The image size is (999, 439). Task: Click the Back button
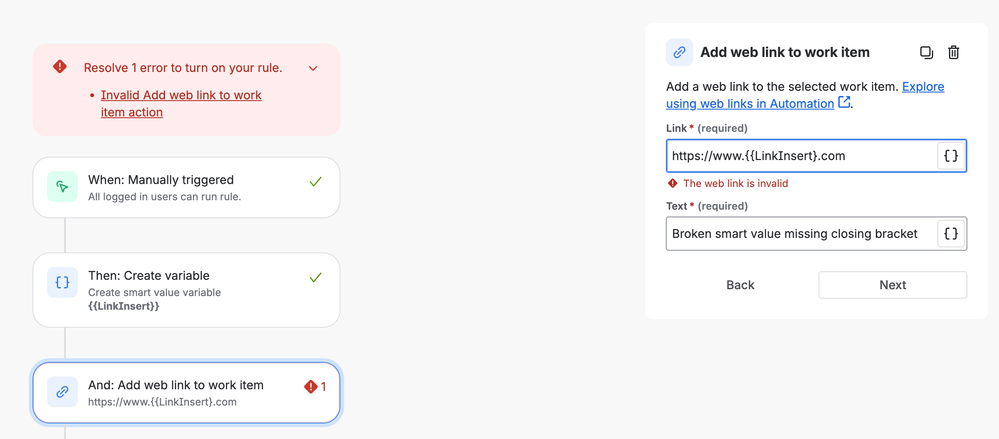coord(740,285)
